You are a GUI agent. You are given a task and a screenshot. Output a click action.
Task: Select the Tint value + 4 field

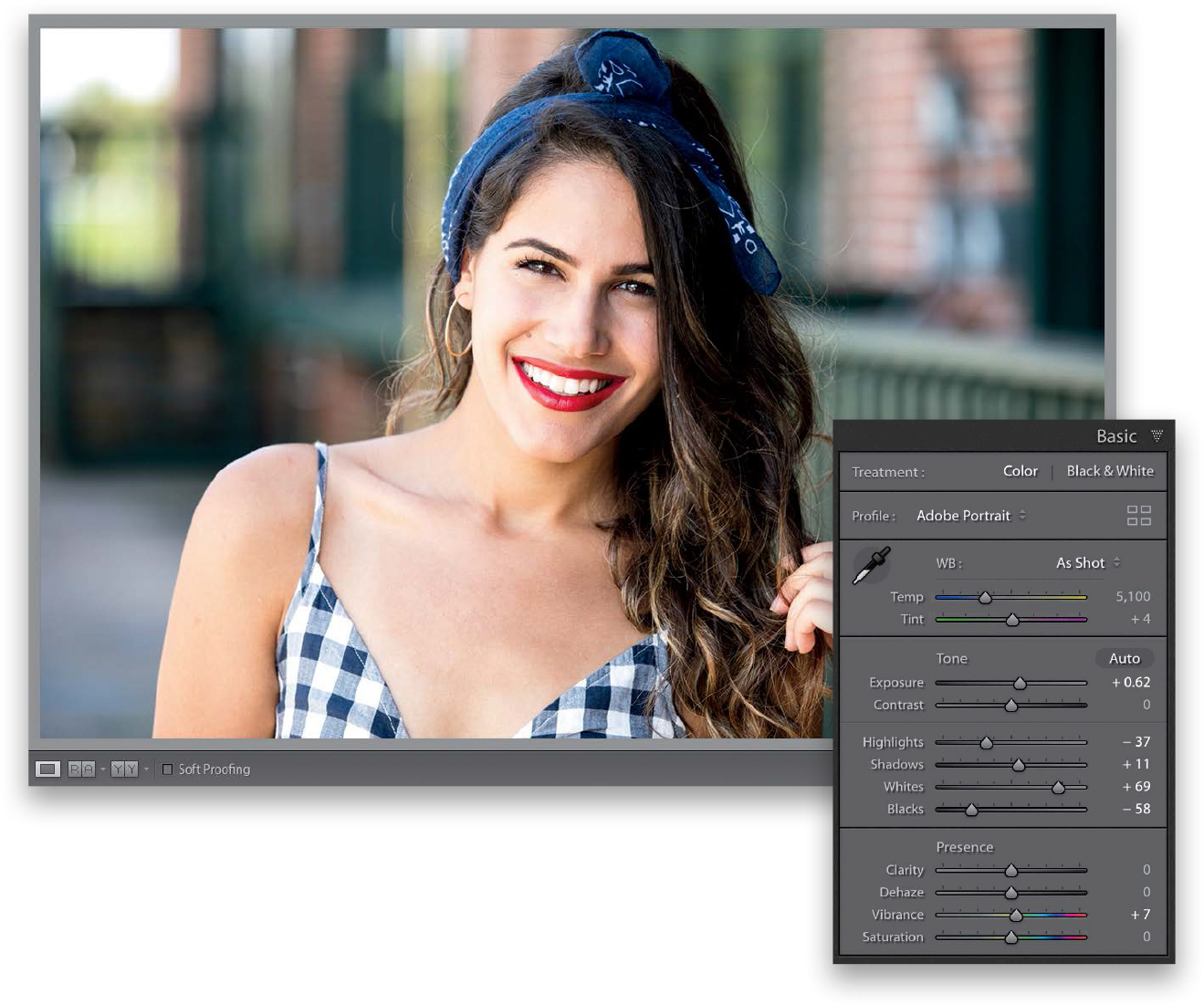coord(1140,619)
